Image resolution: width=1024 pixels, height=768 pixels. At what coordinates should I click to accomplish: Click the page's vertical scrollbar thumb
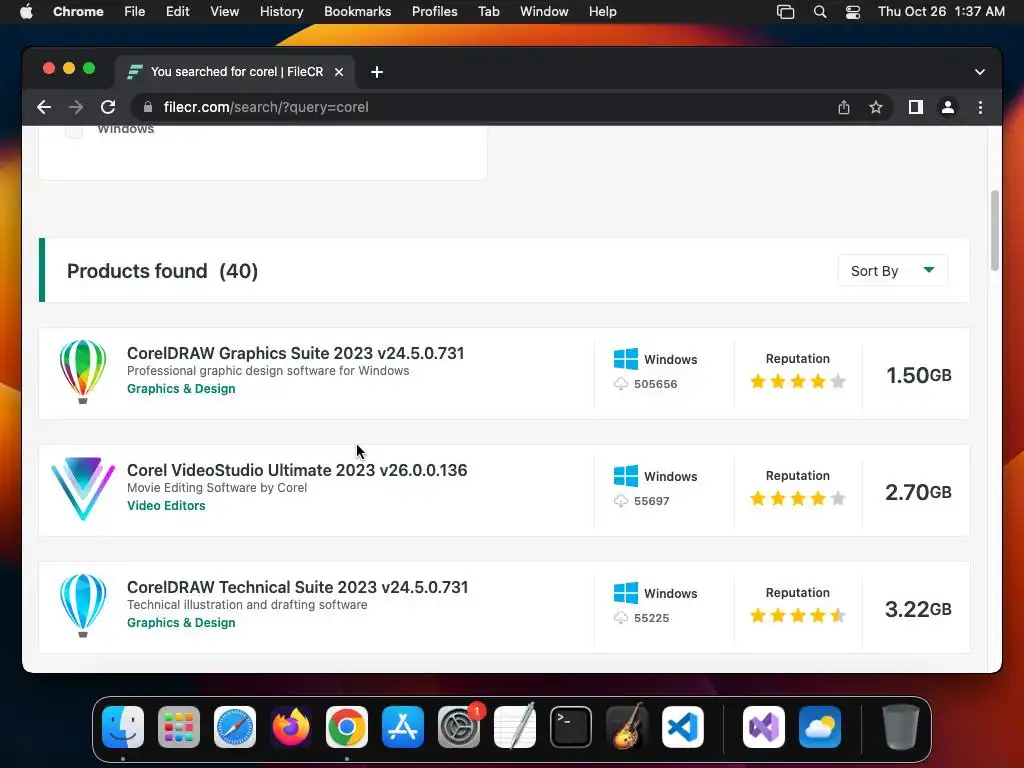995,231
